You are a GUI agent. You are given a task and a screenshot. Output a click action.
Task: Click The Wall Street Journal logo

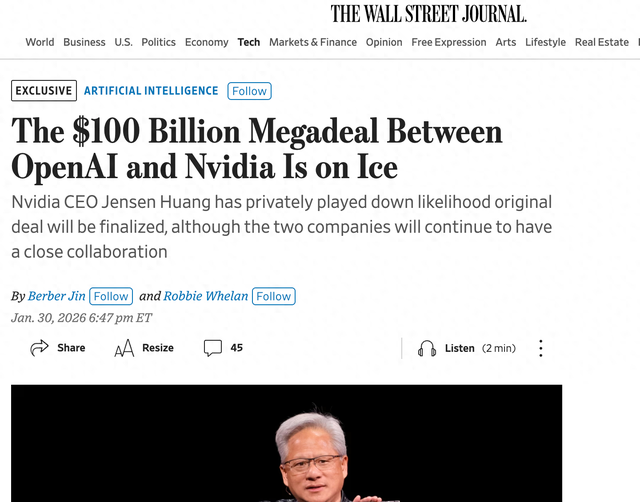429,14
